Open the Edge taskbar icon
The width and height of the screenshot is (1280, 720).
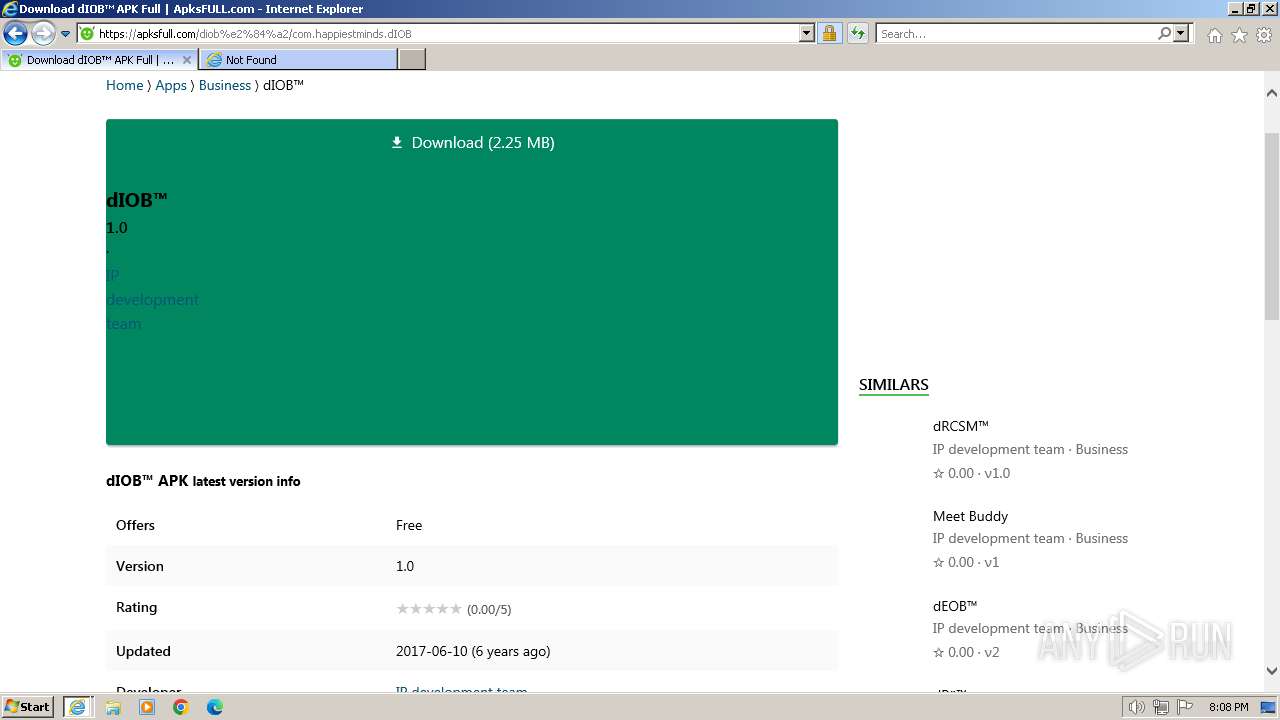pos(215,707)
